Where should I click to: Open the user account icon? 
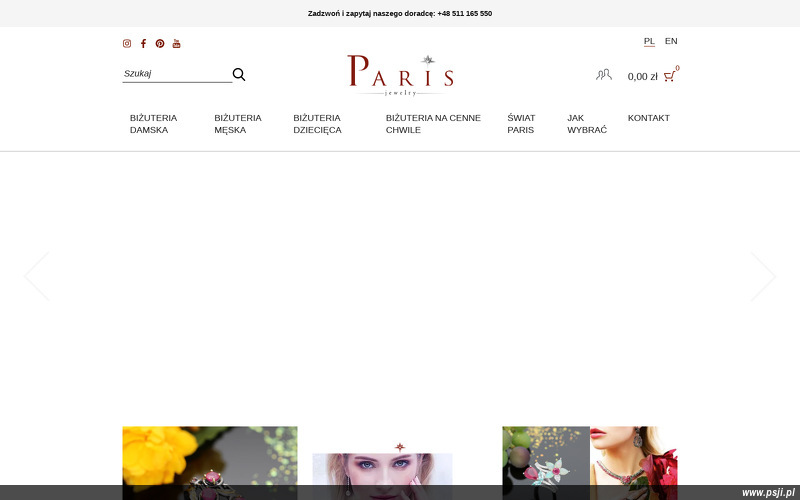pyautogui.click(x=604, y=75)
